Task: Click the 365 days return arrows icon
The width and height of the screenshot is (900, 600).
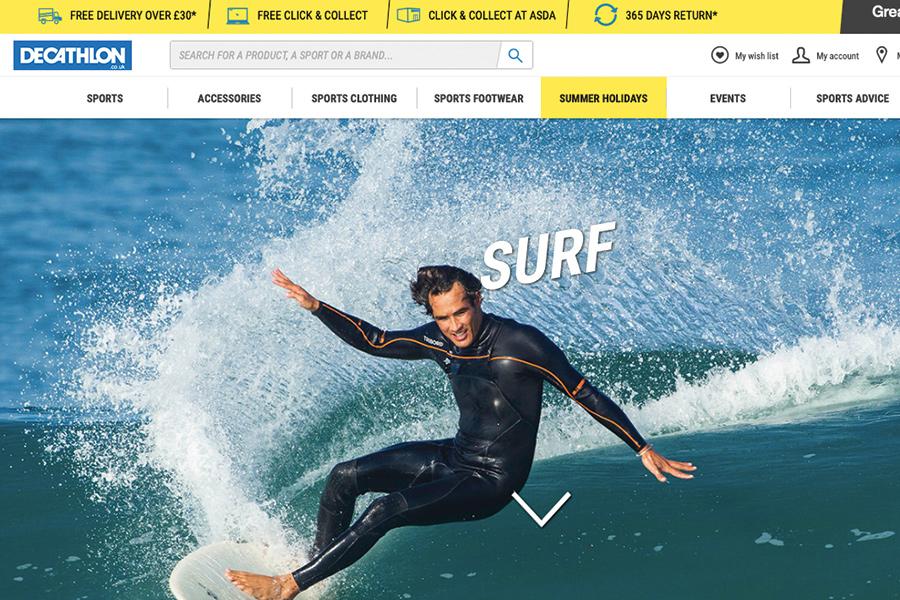Action: click(606, 15)
